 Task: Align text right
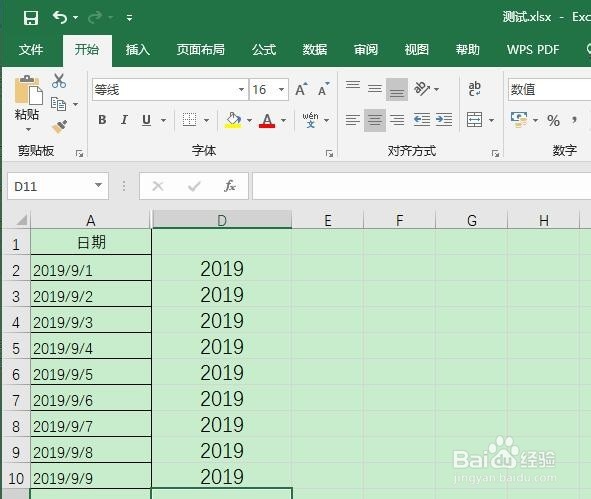pos(397,120)
